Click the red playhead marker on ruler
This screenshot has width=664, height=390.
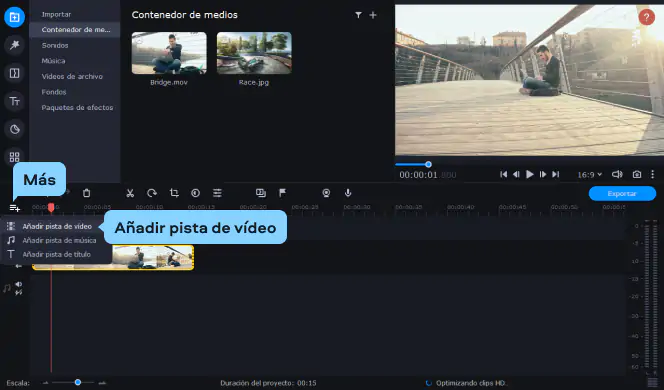tap(51, 207)
